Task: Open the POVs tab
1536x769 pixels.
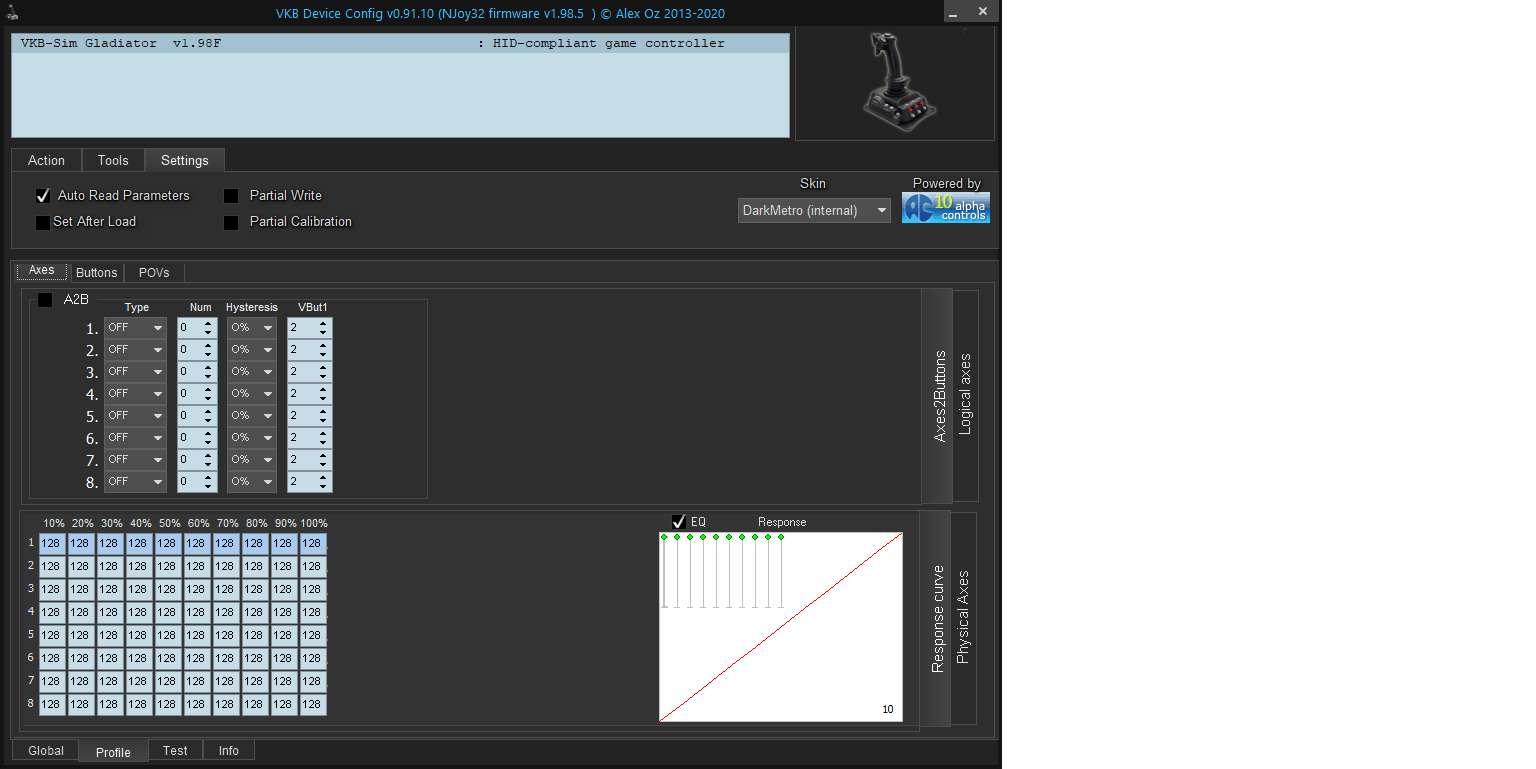Action: 154,272
